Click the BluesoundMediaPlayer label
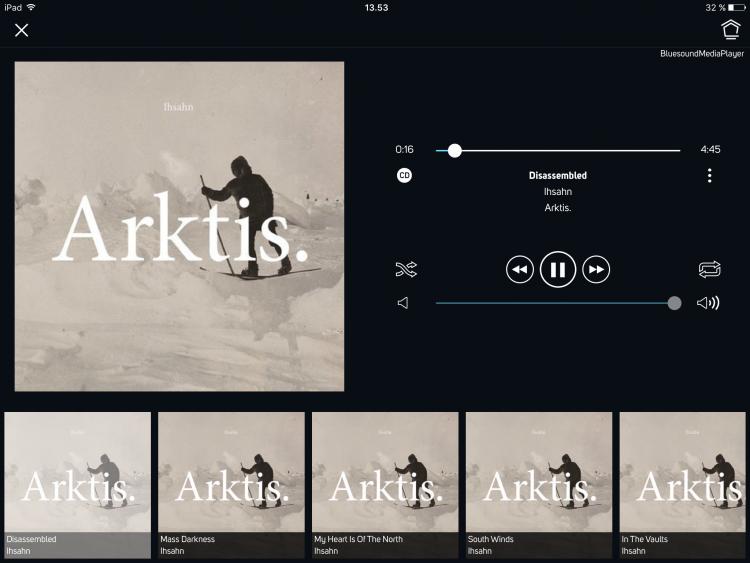This screenshot has width=750, height=563. click(702, 54)
